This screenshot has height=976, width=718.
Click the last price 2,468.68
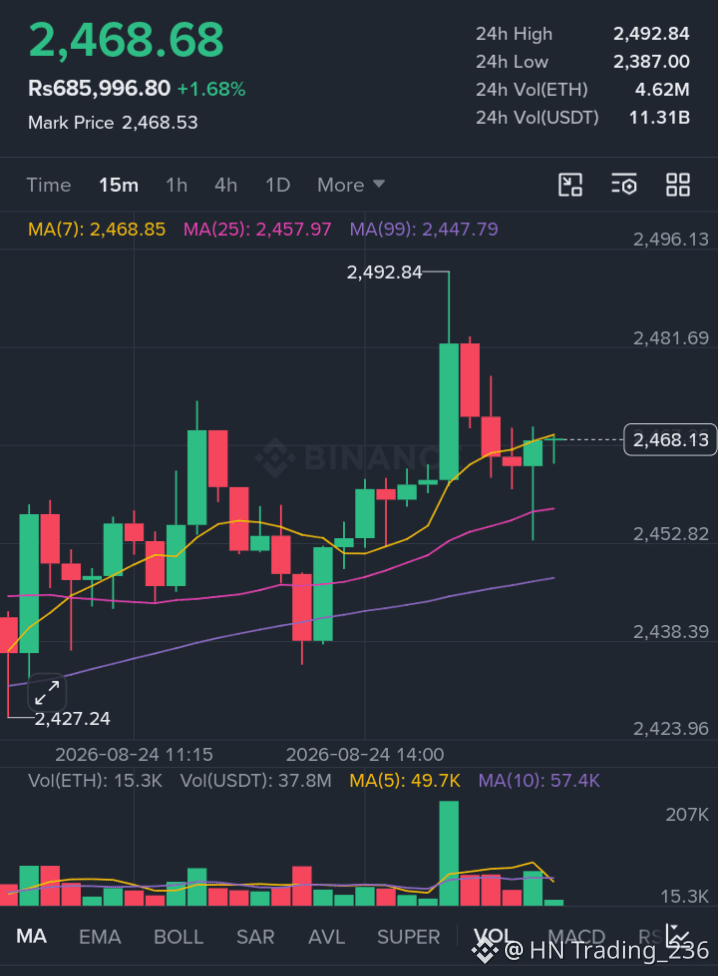[126, 40]
